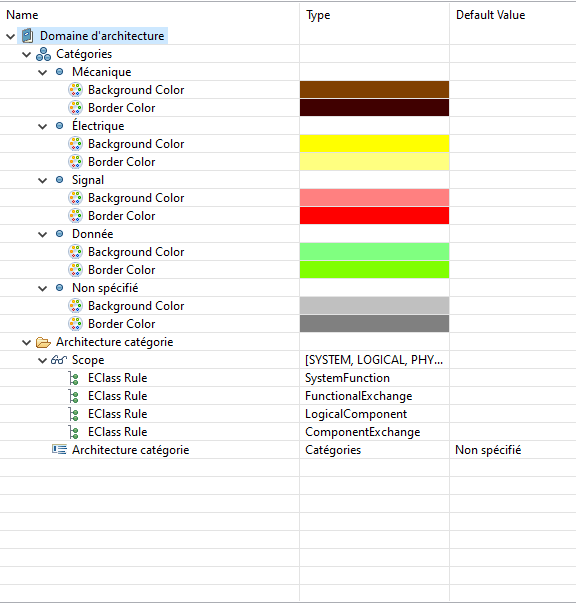Viewport: 576px width, 603px height.
Task: Click the Default Value column header
Action: pos(490,15)
